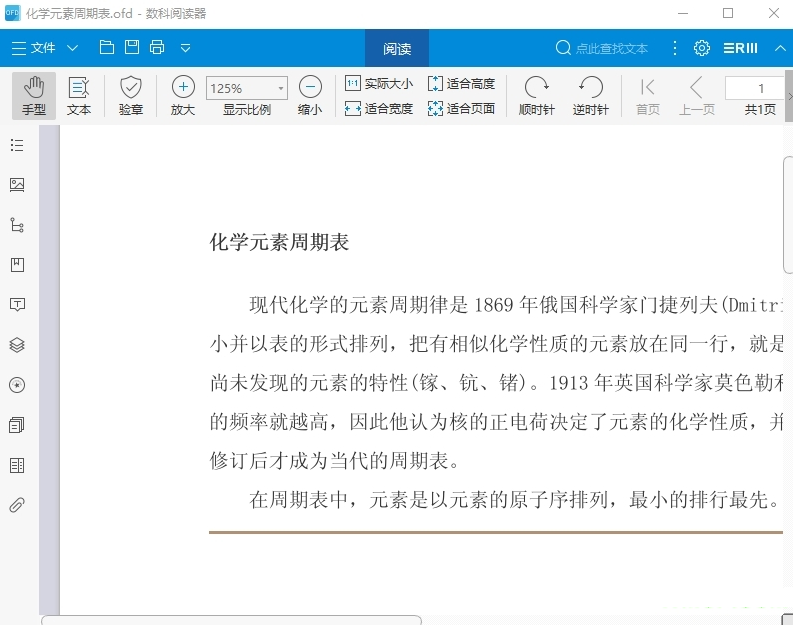Click the verify seal (验章) icon
Screen dimensions: 794x625
(x=131, y=96)
